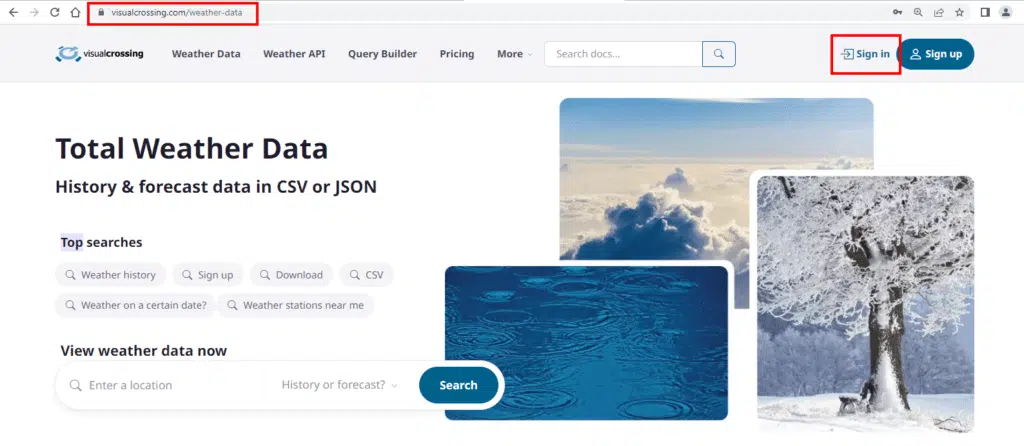1024x446 pixels.
Task: Select the Weather history top search chip
Action: [x=111, y=275]
